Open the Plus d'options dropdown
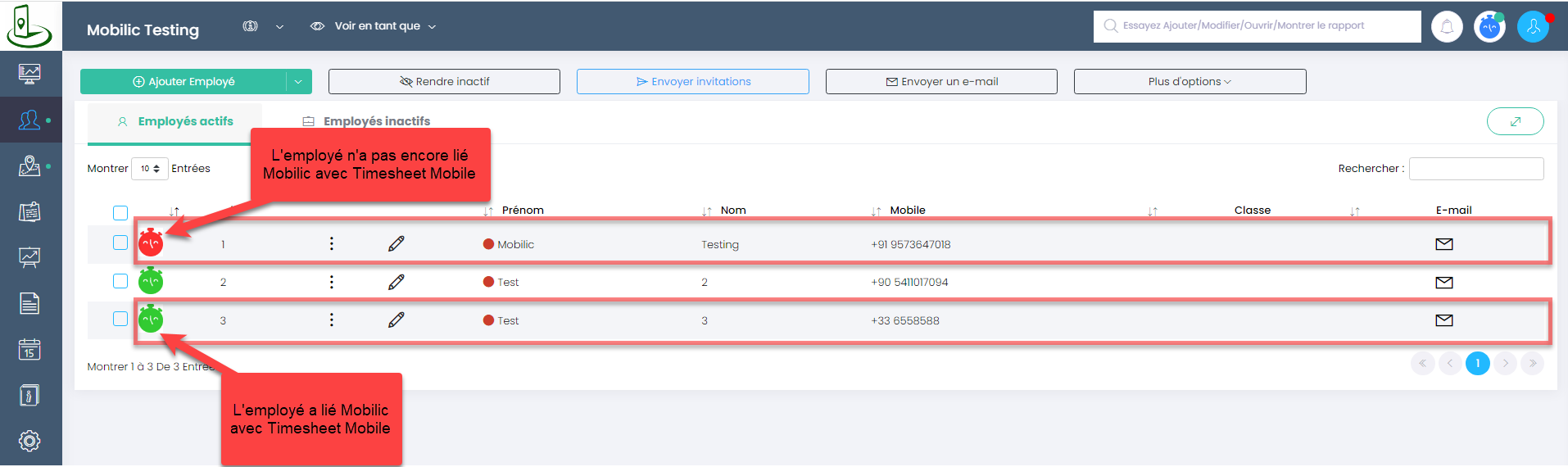1568x467 pixels. 1190,81
